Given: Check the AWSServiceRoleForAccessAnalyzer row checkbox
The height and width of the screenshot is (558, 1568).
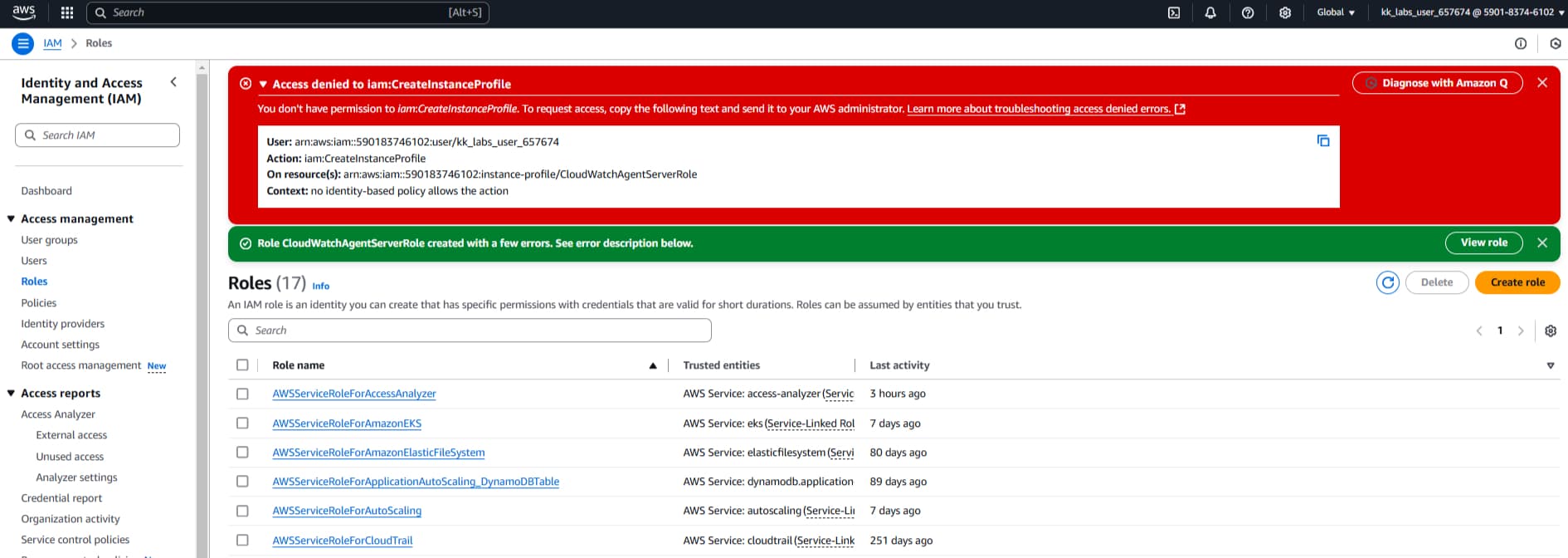Looking at the screenshot, I should click(242, 394).
